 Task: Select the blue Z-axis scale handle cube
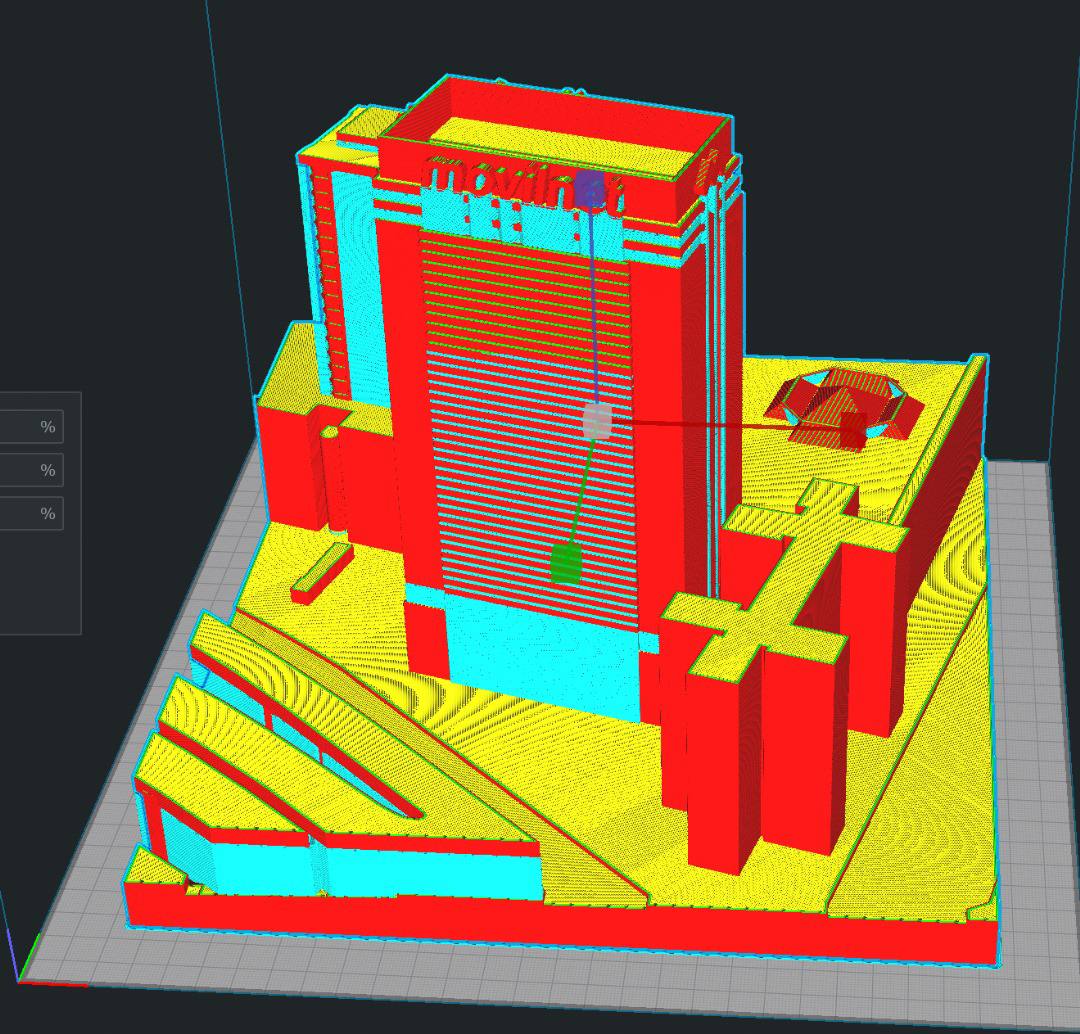590,189
